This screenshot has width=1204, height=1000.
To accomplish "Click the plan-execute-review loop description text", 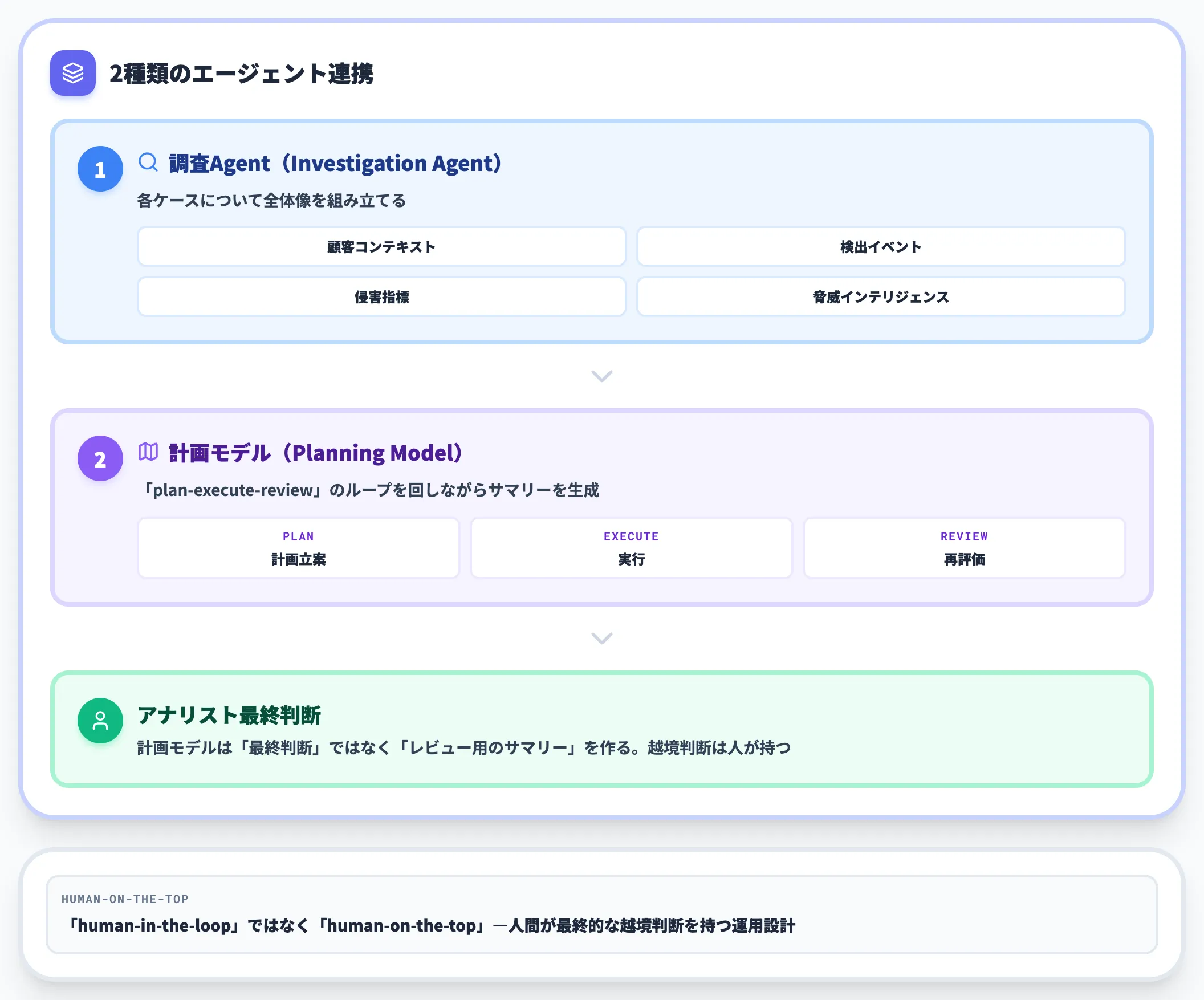I will click(369, 490).
